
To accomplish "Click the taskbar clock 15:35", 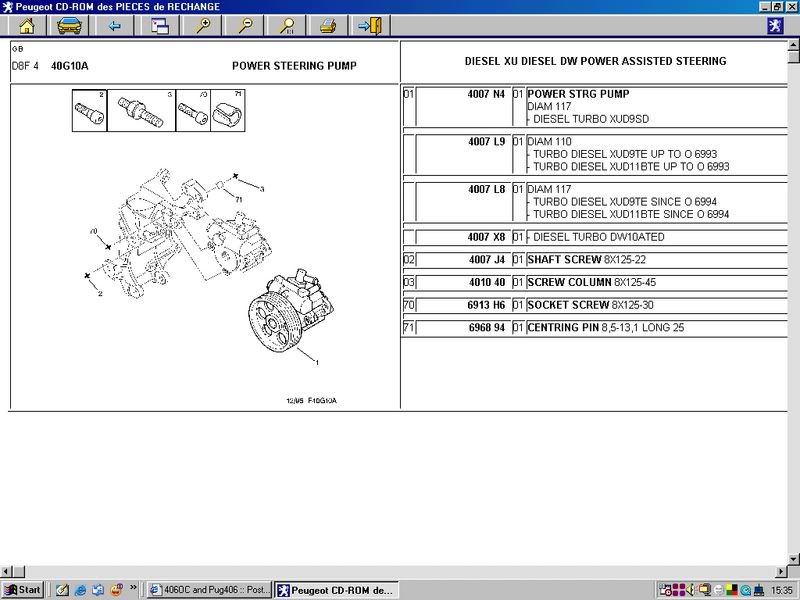I will pyautogui.click(x=782, y=590).
